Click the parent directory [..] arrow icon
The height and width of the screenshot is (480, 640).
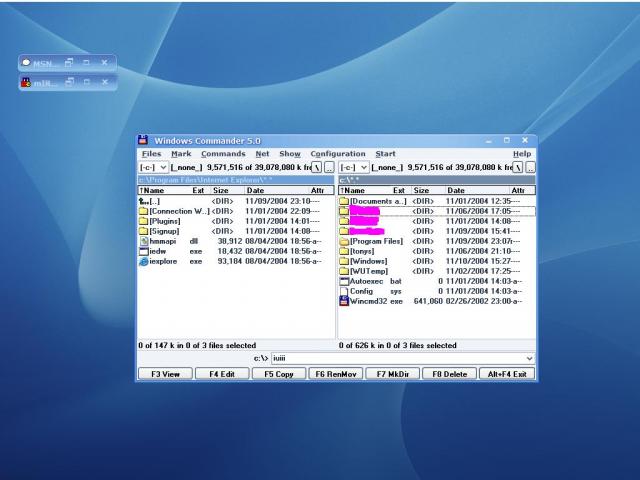pyautogui.click(x=143, y=201)
